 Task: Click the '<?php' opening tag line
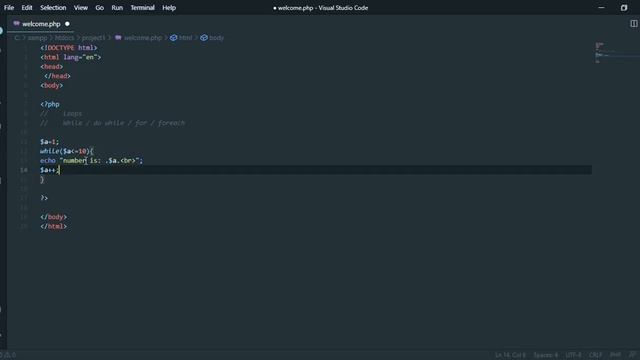(50, 104)
